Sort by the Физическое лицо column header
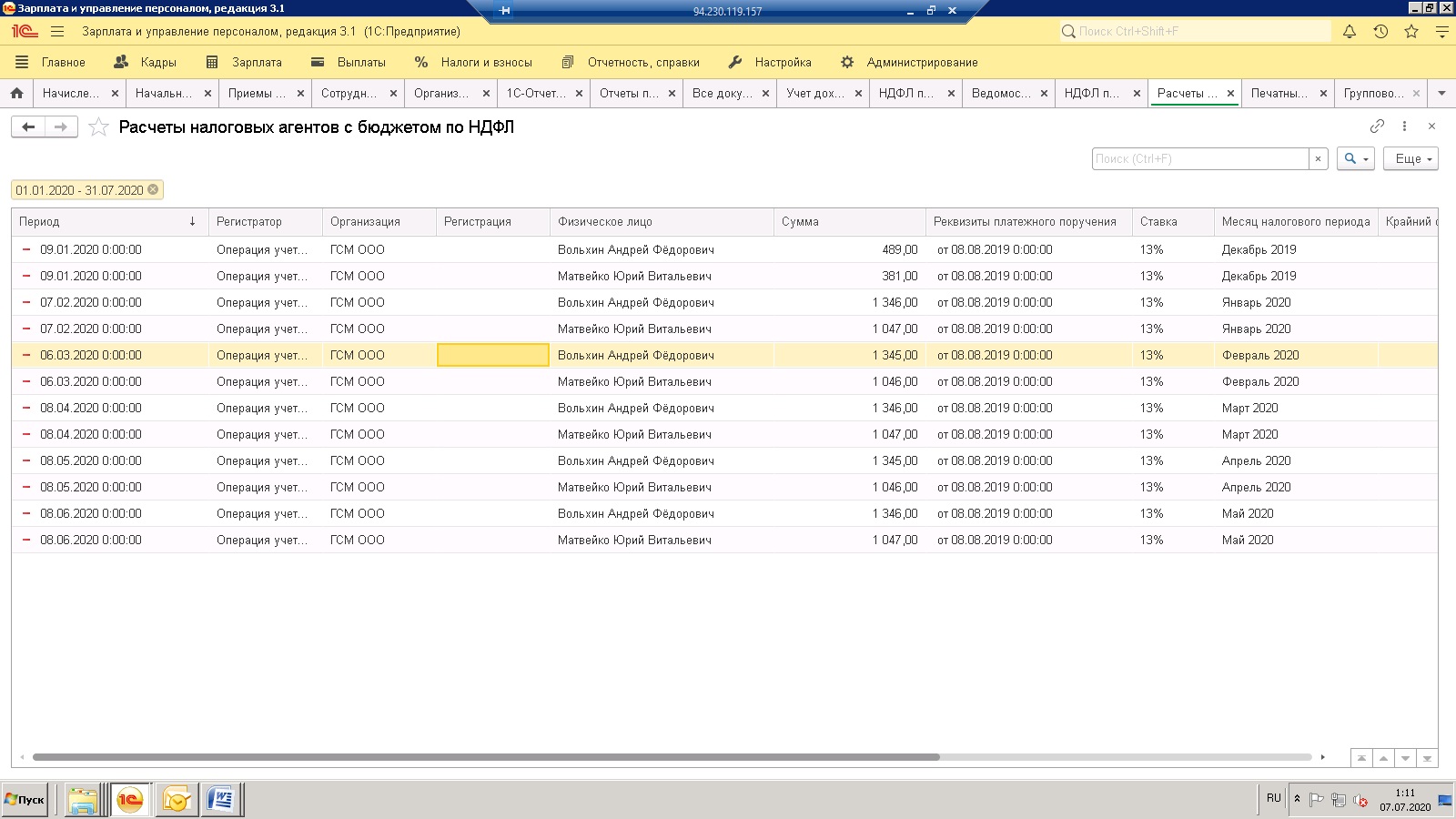This screenshot has width=1456, height=819. (x=662, y=221)
